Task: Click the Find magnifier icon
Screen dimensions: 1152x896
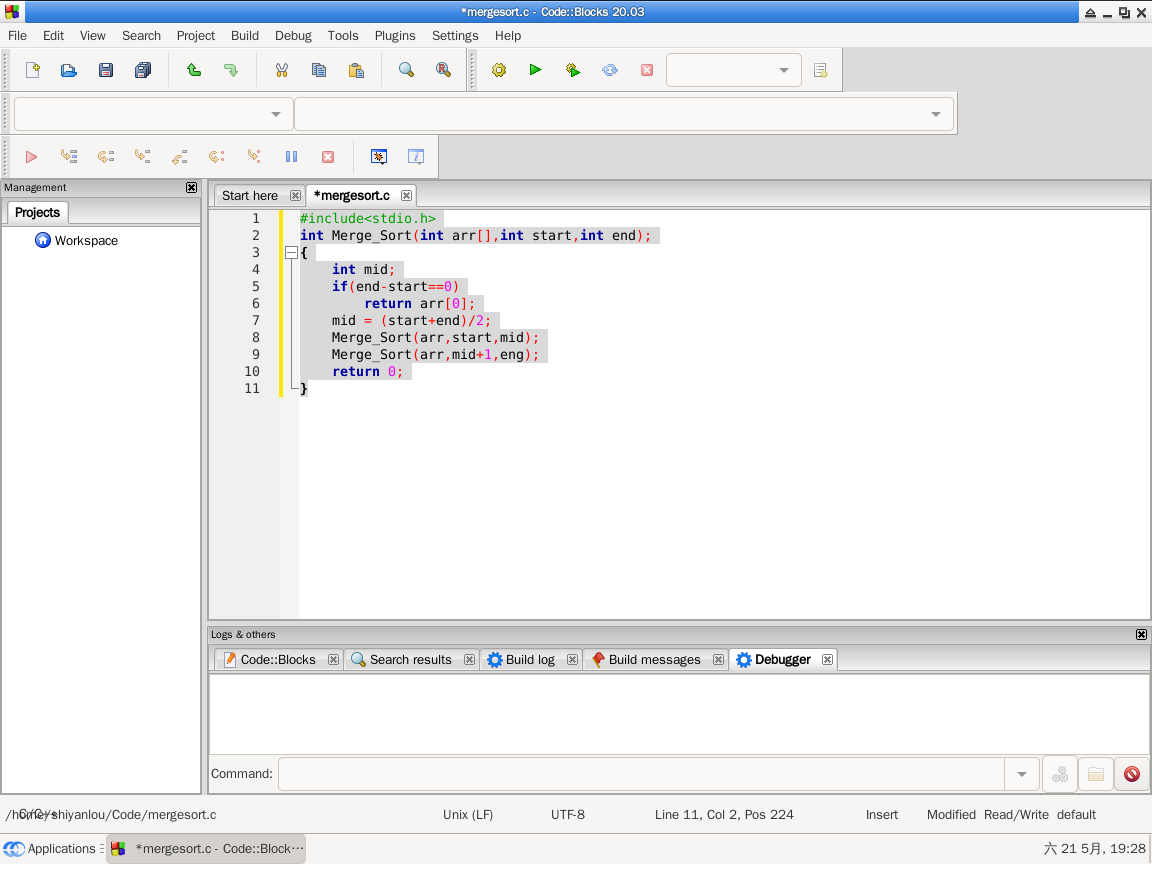Action: point(406,70)
